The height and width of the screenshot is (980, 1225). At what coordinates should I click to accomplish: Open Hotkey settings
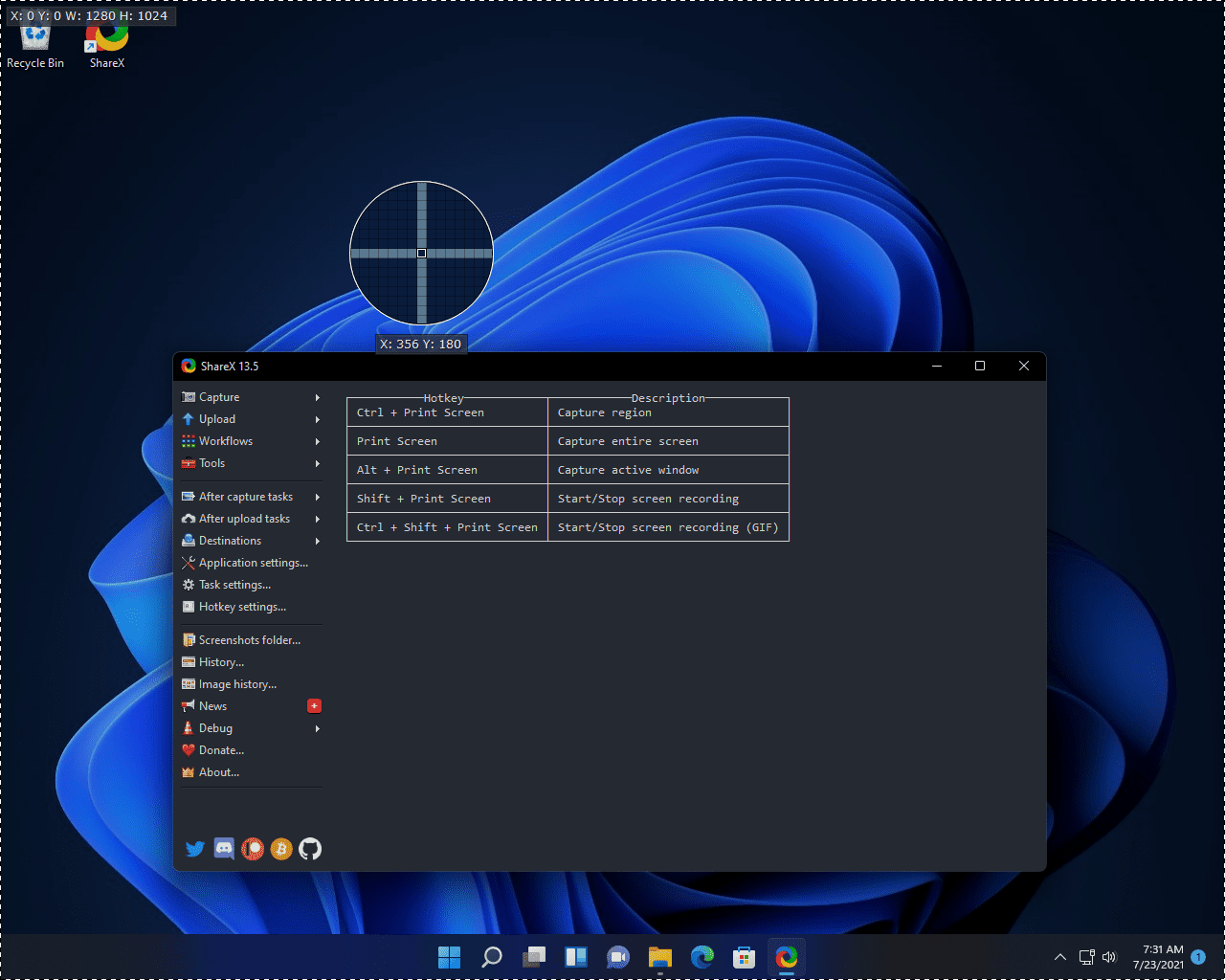tap(242, 607)
